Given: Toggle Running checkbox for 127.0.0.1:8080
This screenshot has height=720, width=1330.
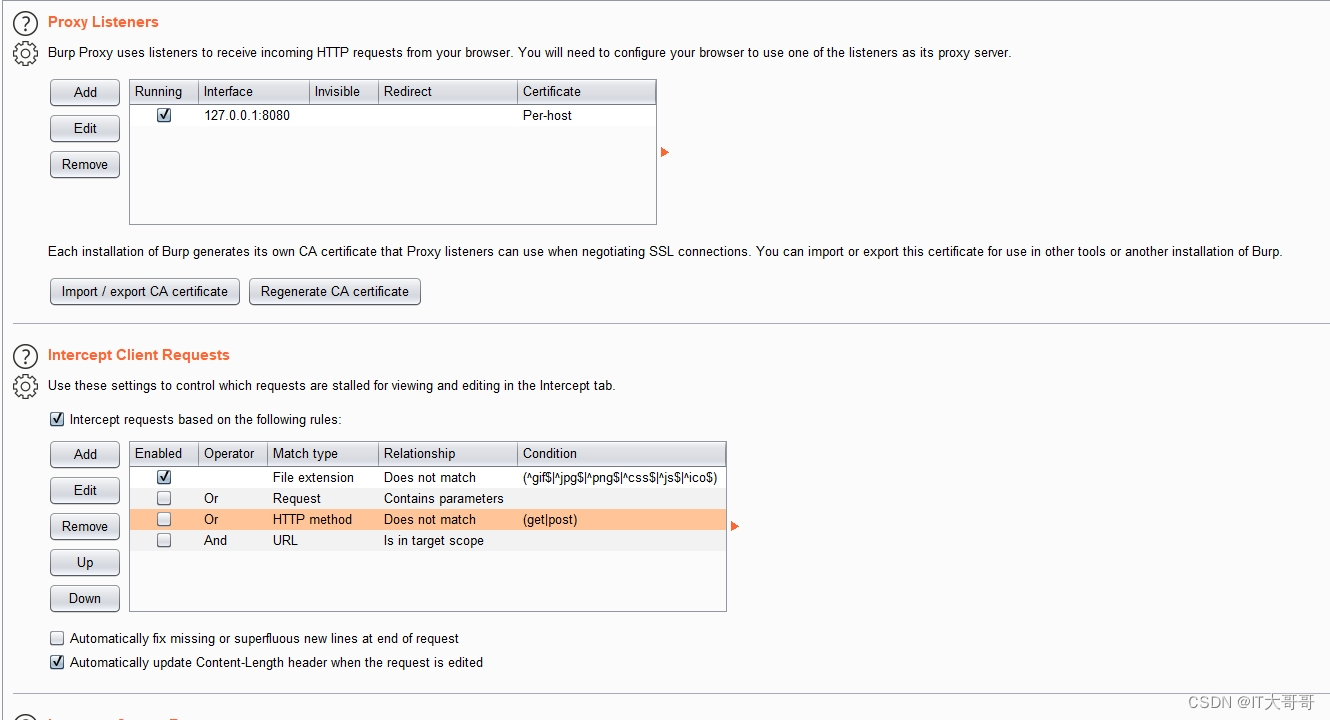Looking at the screenshot, I should click(x=164, y=115).
